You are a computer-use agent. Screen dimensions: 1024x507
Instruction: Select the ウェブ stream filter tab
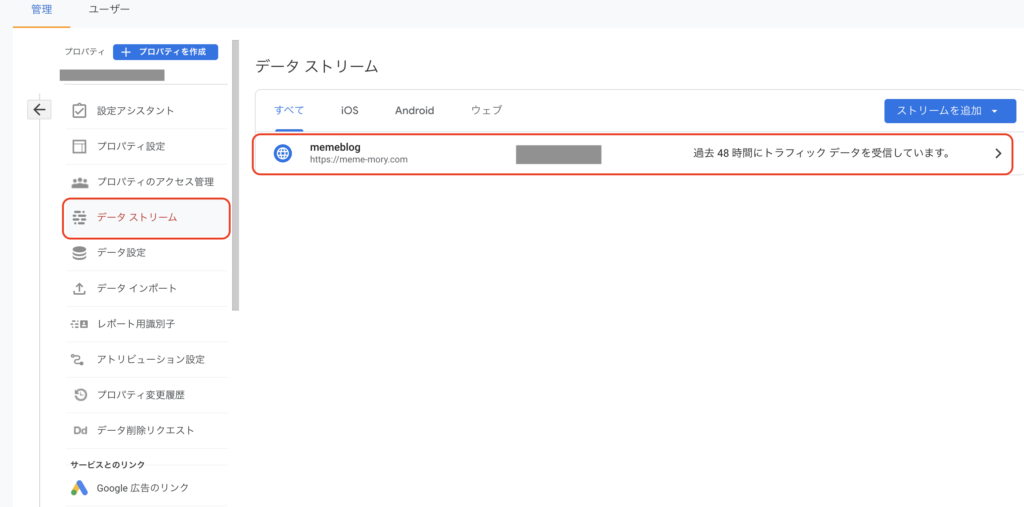click(x=486, y=110)
